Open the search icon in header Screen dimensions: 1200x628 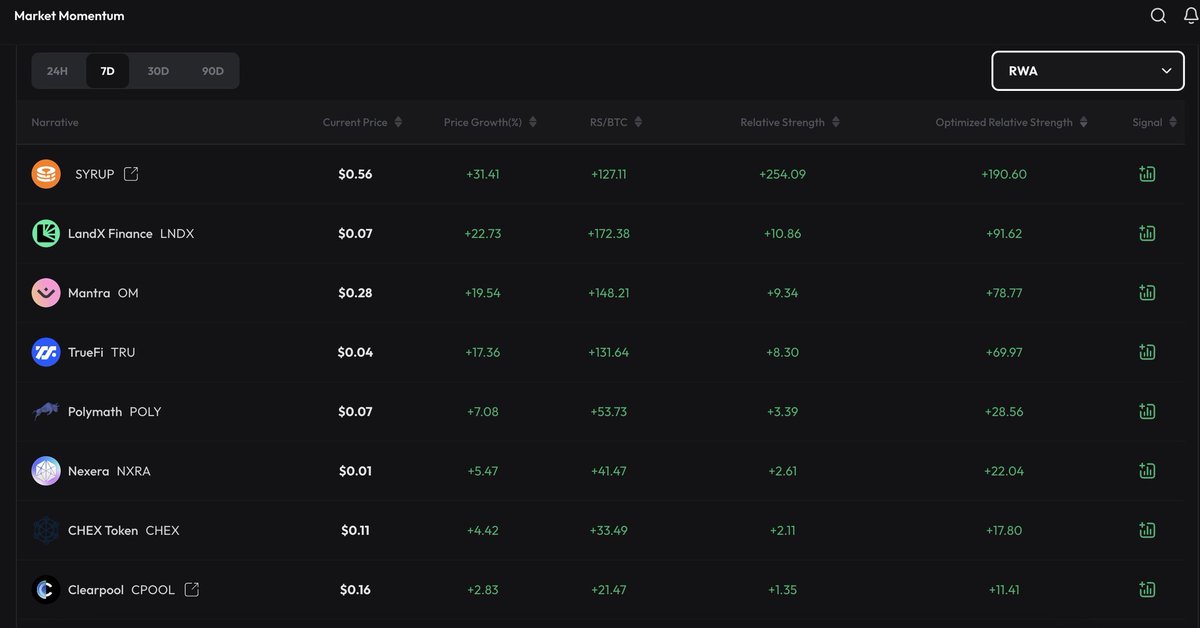(x=1158, y=16)
